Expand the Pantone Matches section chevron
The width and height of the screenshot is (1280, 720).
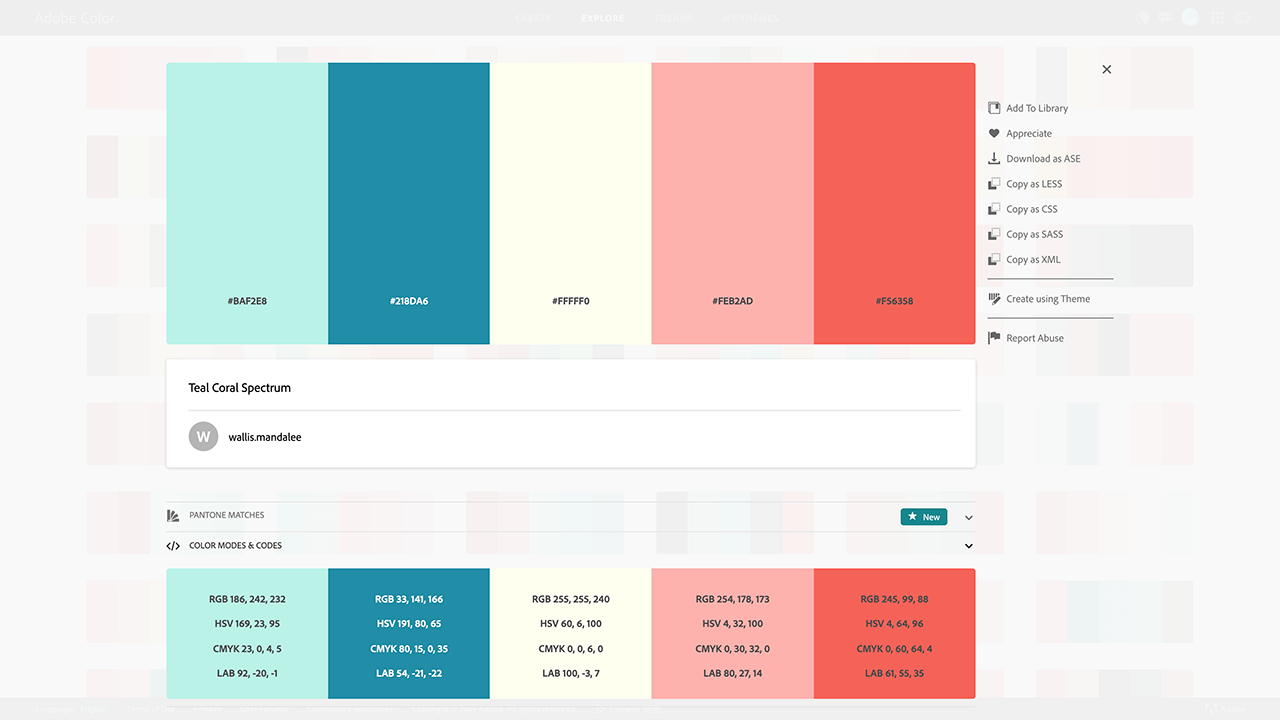coord(968,518)
